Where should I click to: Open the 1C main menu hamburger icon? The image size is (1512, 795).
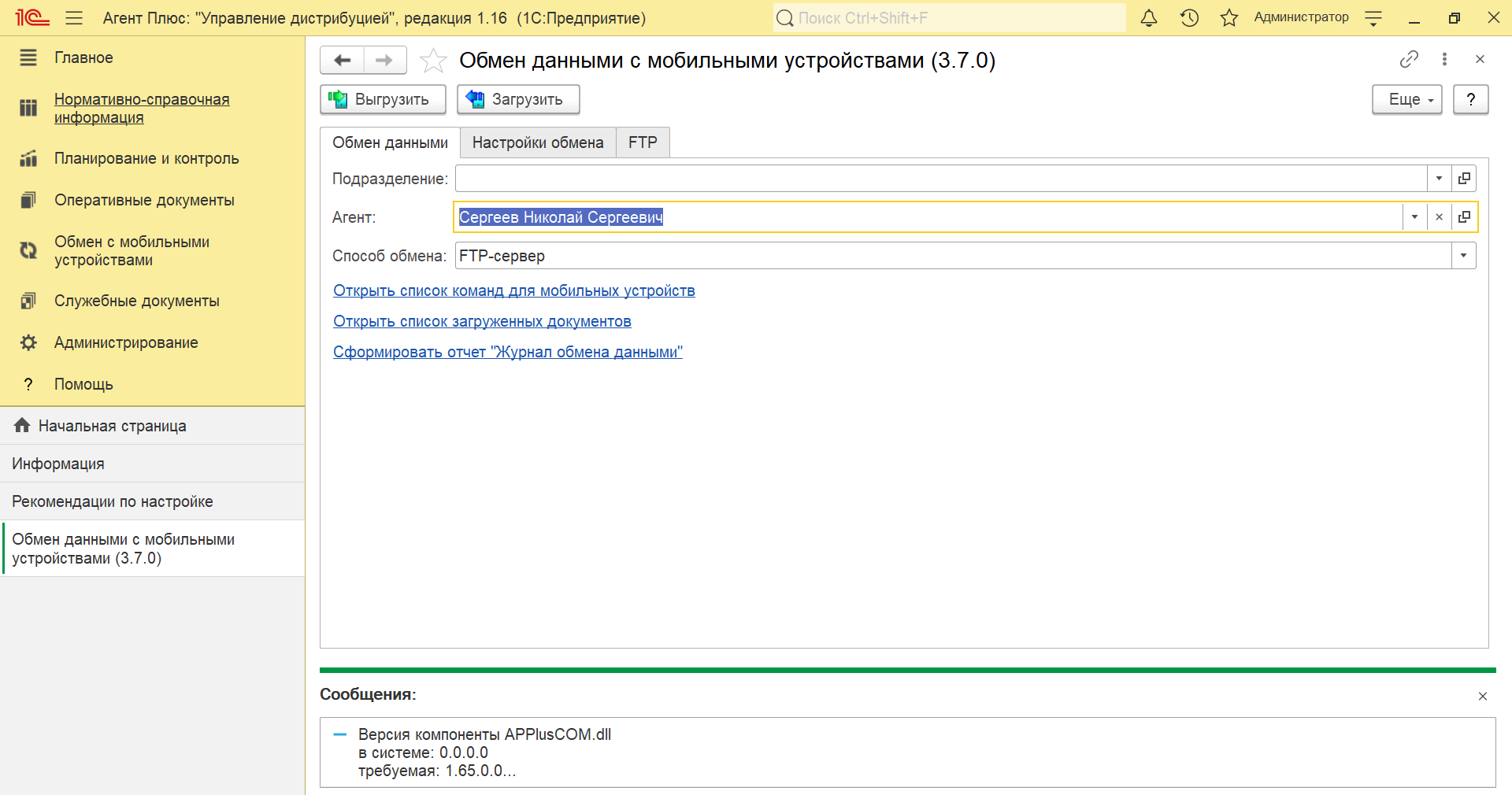click(x=74, y=17)
